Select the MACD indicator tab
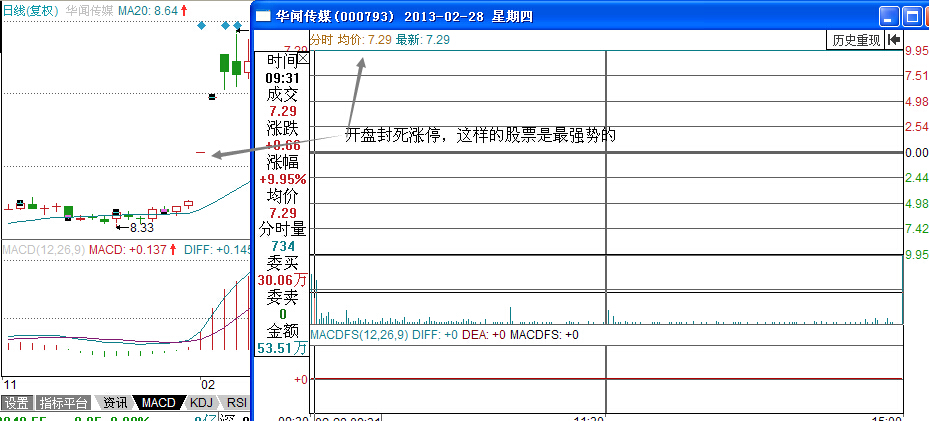Viewport: 929px width, 421px height. 157,403
